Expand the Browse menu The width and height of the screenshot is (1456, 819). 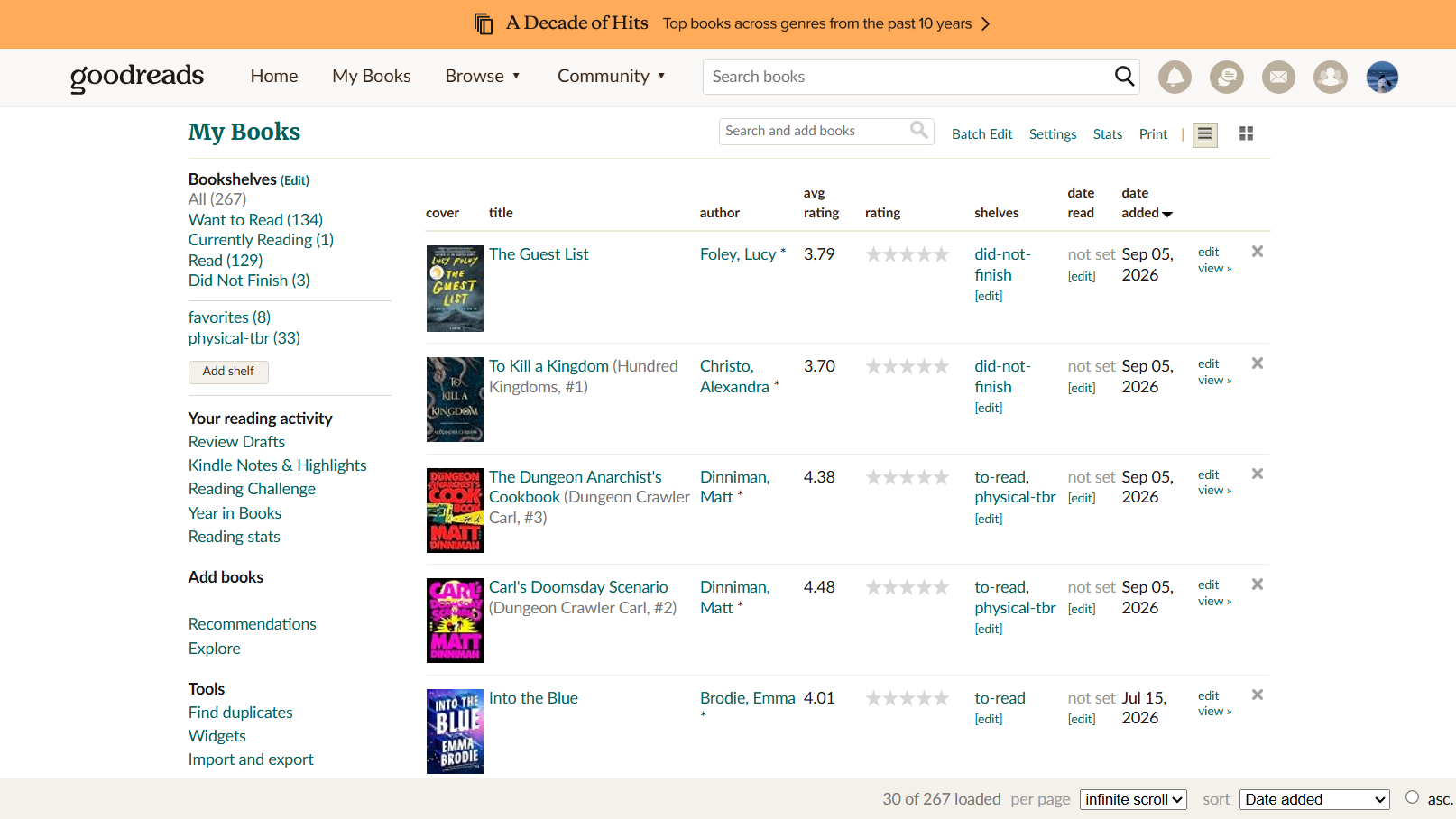pos(483,77)
